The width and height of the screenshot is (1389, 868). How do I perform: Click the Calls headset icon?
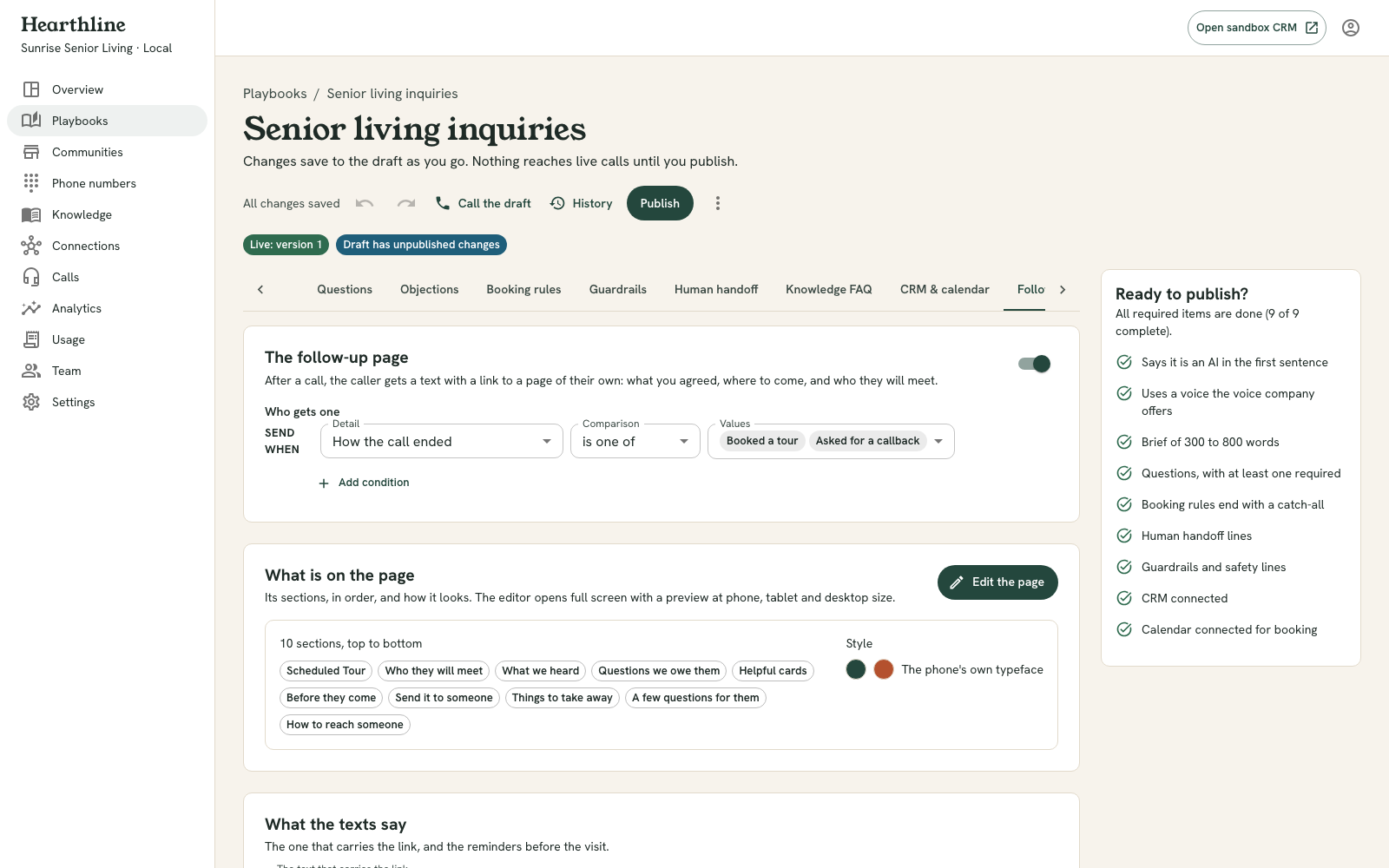click(31, 277)
